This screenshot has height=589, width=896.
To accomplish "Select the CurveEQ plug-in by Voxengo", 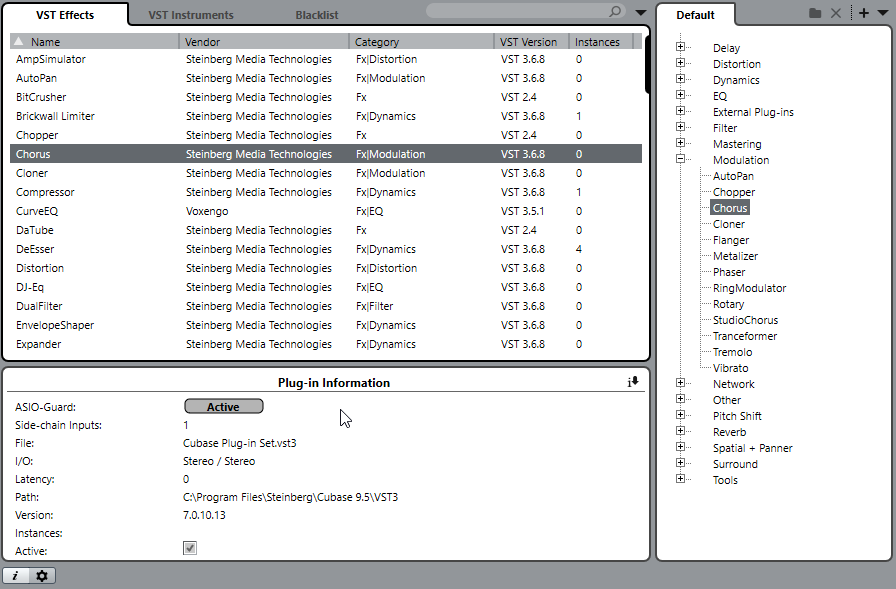I will point(326,211).
